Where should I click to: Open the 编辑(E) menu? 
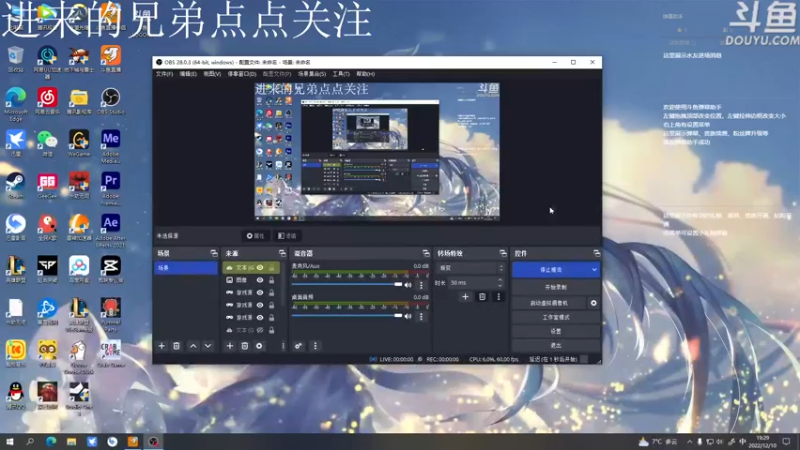click(188, 74)
